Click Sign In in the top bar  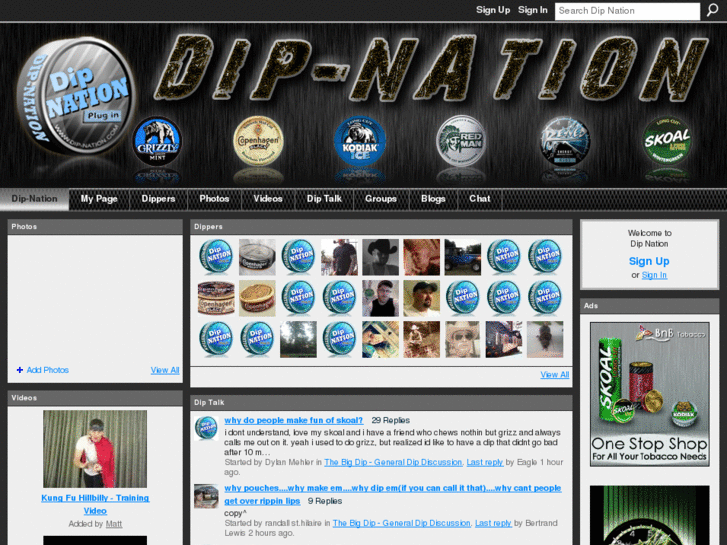pyautogui.click(x=533, y=10)
